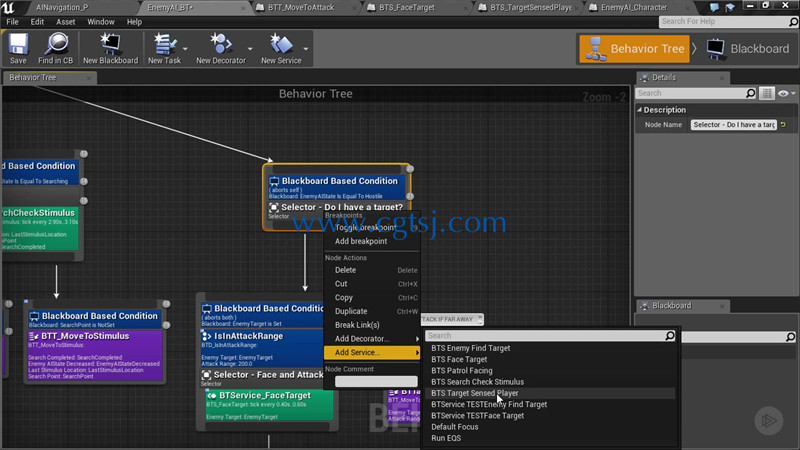
Task: Switch to BTS_FaceTarget tab
Action: (407, 7)
